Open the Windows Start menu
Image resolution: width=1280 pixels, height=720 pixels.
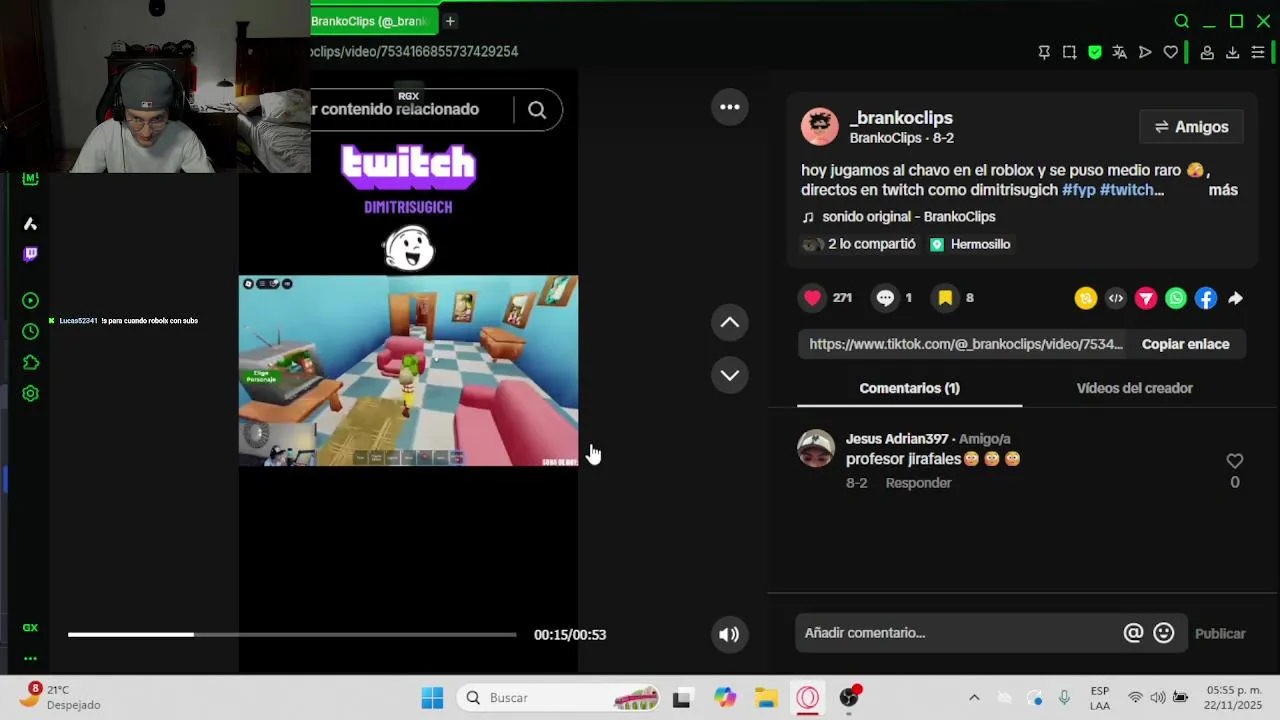coord(432,698)
